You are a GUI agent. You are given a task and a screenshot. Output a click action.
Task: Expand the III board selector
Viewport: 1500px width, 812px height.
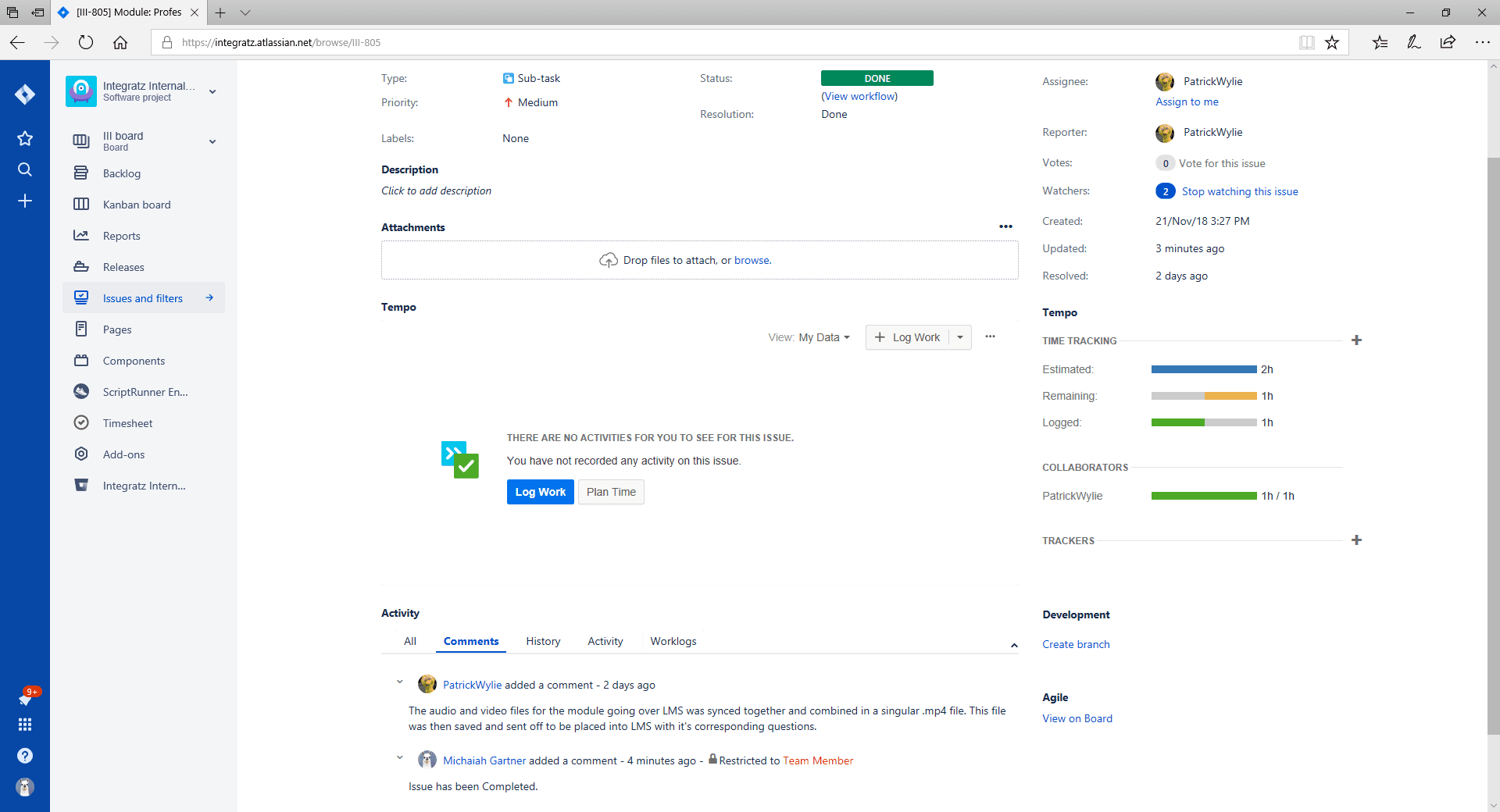pyautogui.click(x=212, y=141)
